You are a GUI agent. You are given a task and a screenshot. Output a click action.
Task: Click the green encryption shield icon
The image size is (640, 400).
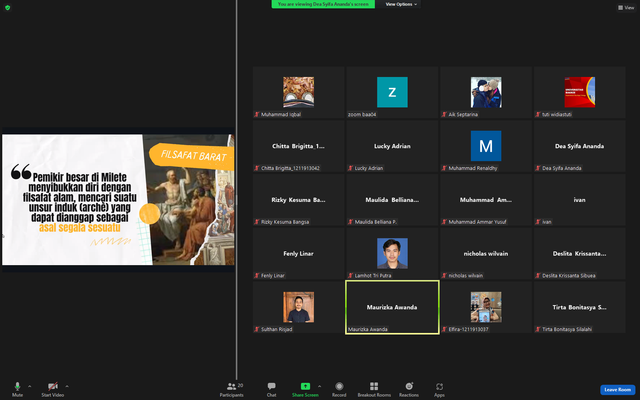[7, 7]
